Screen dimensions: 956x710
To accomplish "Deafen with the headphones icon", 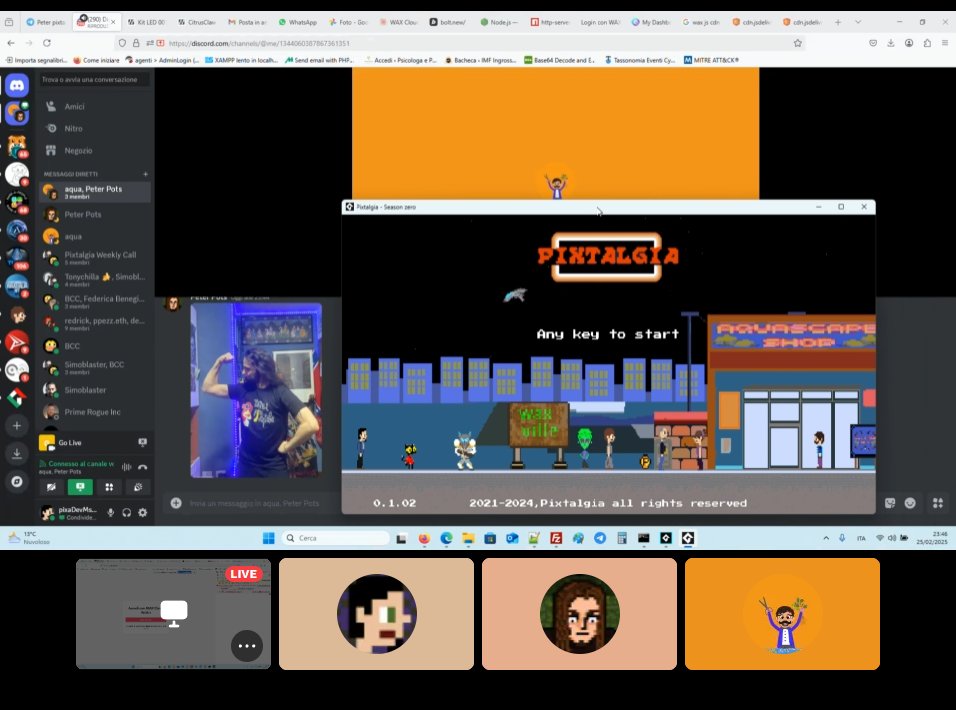I will [126, 513].
